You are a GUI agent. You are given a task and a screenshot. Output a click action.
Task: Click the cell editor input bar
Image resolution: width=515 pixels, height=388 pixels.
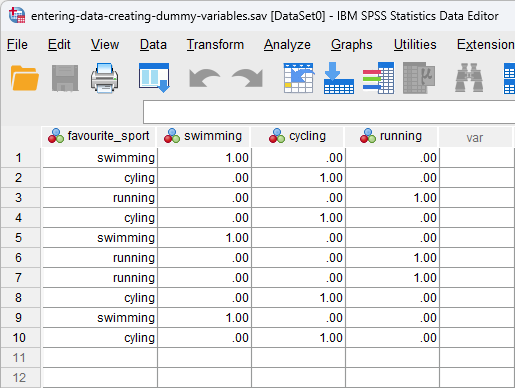329,112
